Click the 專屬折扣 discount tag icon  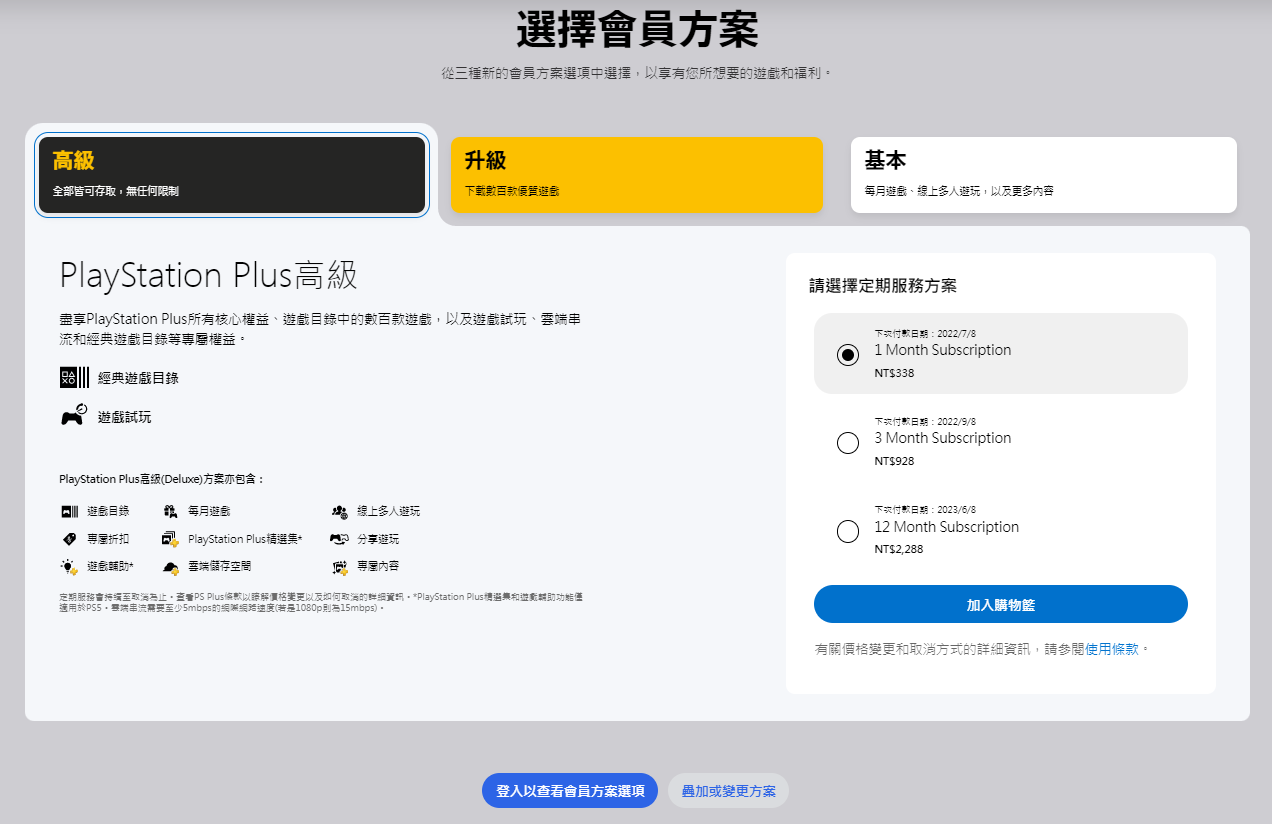click(x=69, y=539)
